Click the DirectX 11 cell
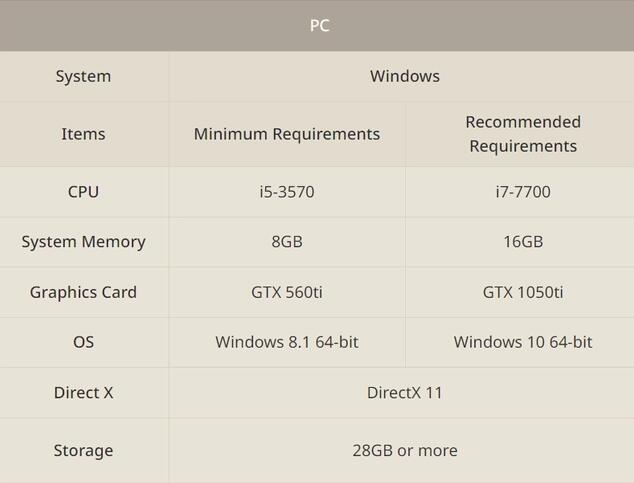The height and width of the screenshot is (483, 634). tap(404, 392)
